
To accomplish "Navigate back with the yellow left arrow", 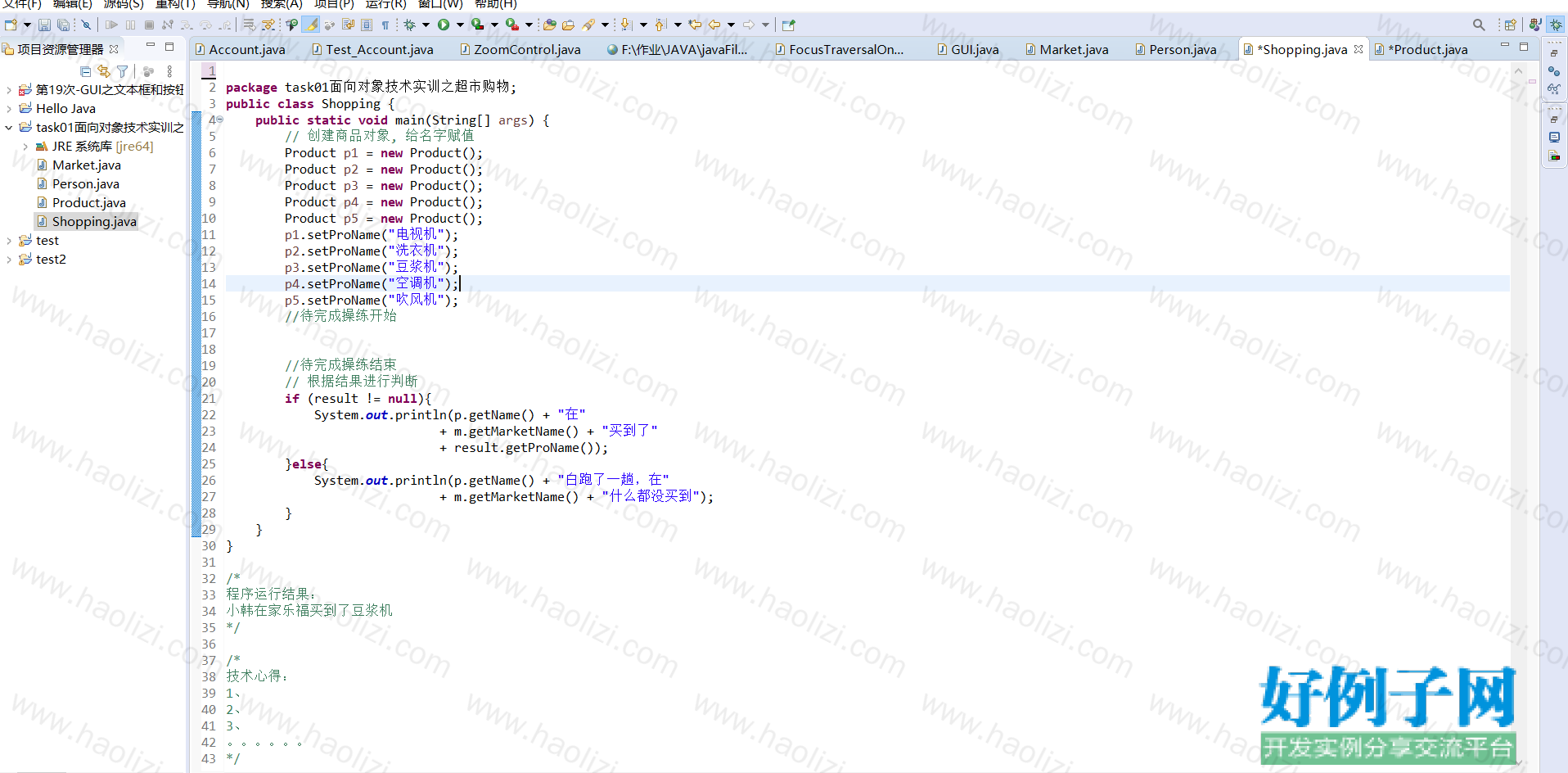I will (x=714, y=25).
